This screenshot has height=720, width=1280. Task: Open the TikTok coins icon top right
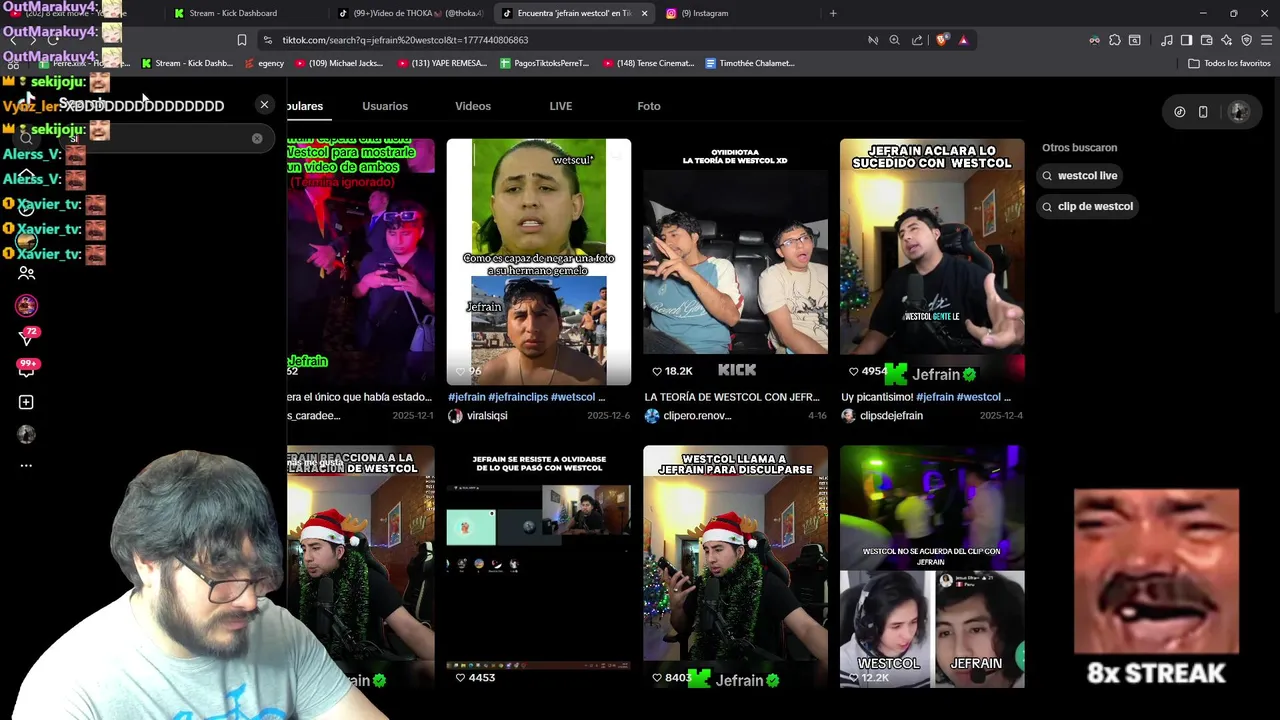(1180, 112)
